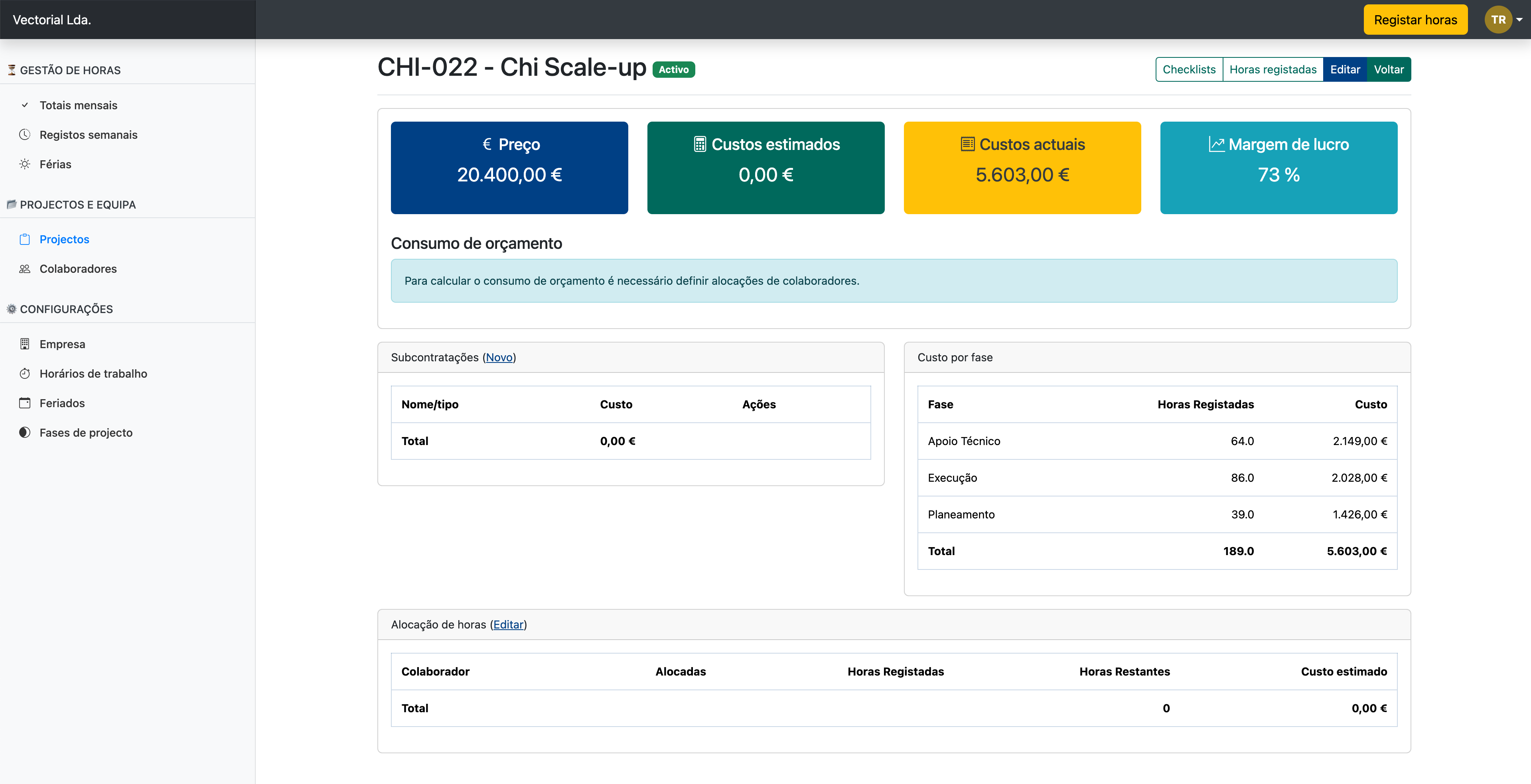Click the calendar icon next to Feriados
The image size is (1531, 784).
click(24, 403)
